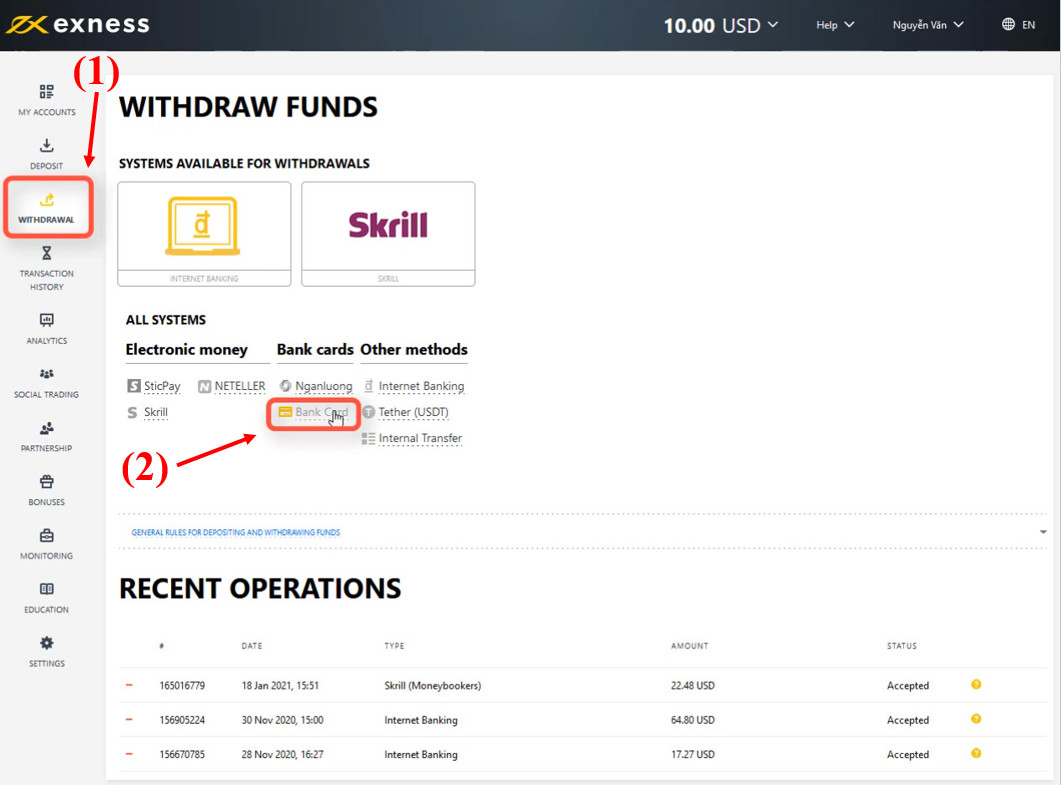Select the Nganluong icon
Screen dimensions: 1061x785
[286, 386]
